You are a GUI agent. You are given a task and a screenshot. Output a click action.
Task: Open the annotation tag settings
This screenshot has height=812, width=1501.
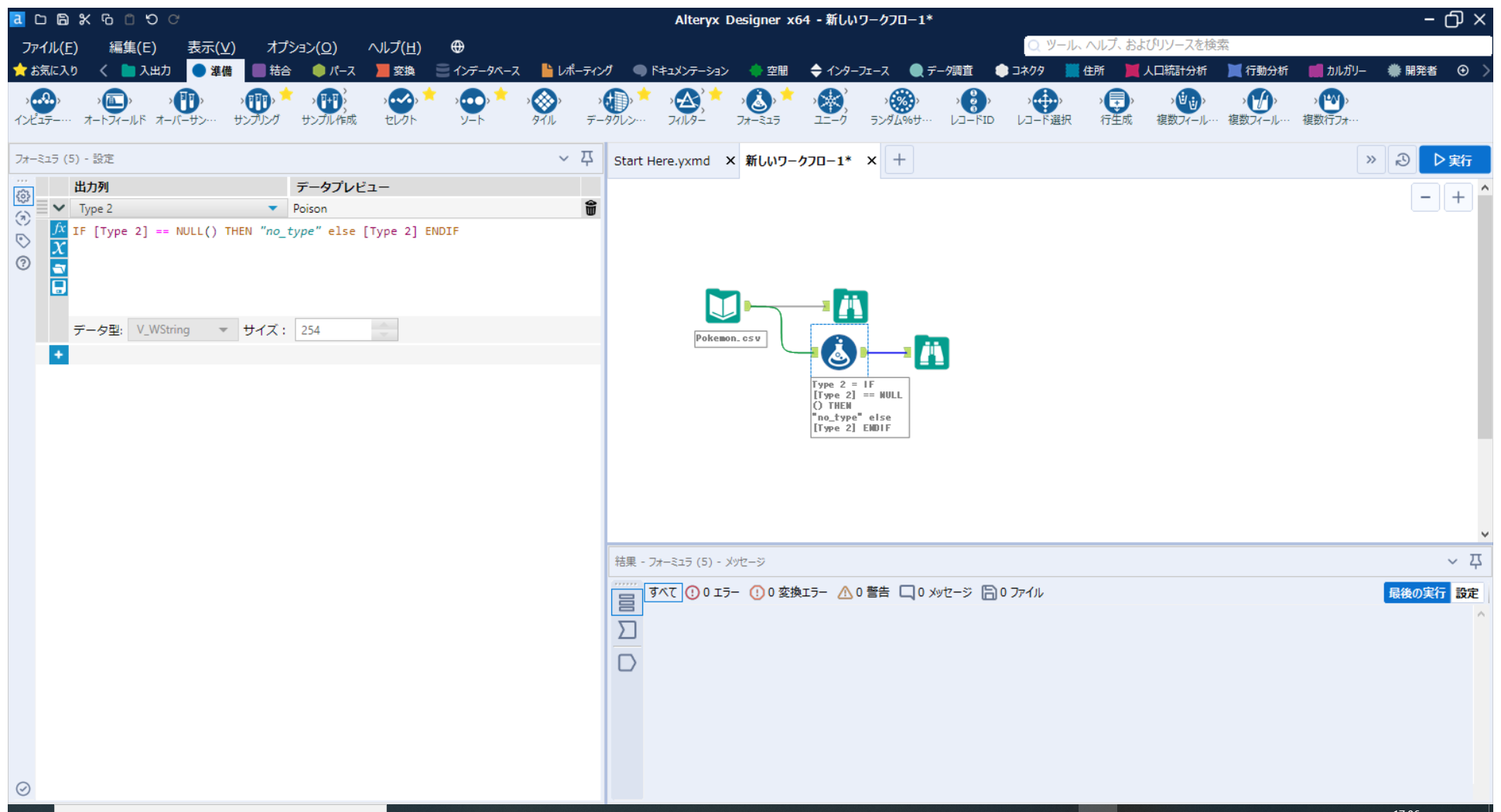[23, 241]
